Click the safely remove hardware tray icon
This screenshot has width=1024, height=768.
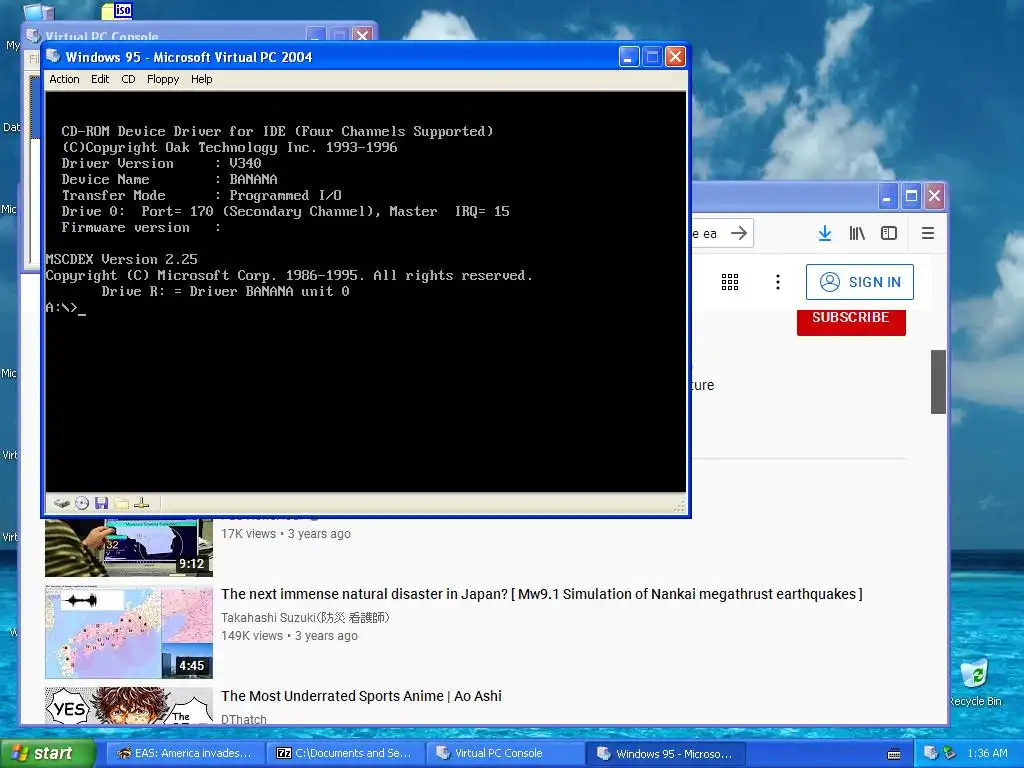pyautogui.click(x=949, y=754)
